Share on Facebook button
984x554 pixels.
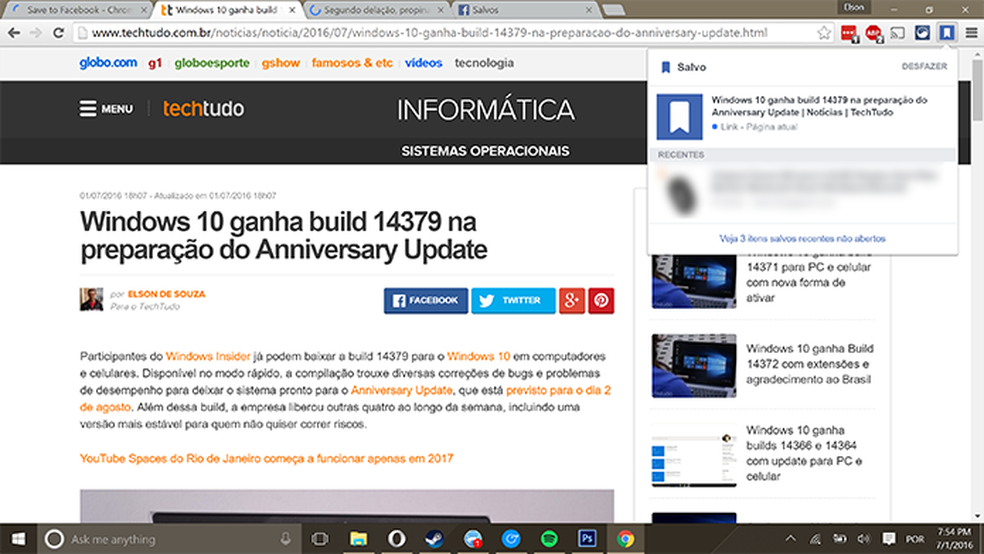pos(426,301)
